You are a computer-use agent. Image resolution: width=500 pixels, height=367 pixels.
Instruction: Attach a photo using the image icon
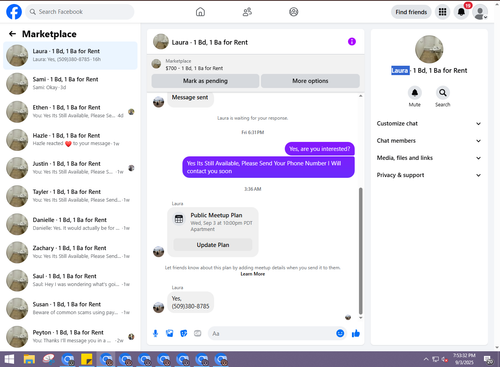pyautogui.click(x=170, y=333)
